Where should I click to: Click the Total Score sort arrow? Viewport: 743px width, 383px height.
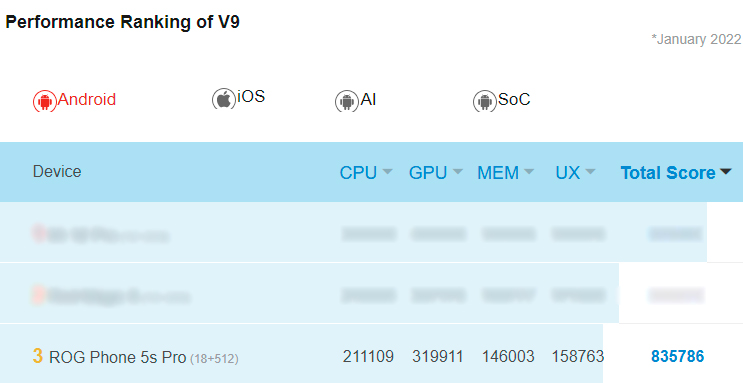click(x=725, y=172)
